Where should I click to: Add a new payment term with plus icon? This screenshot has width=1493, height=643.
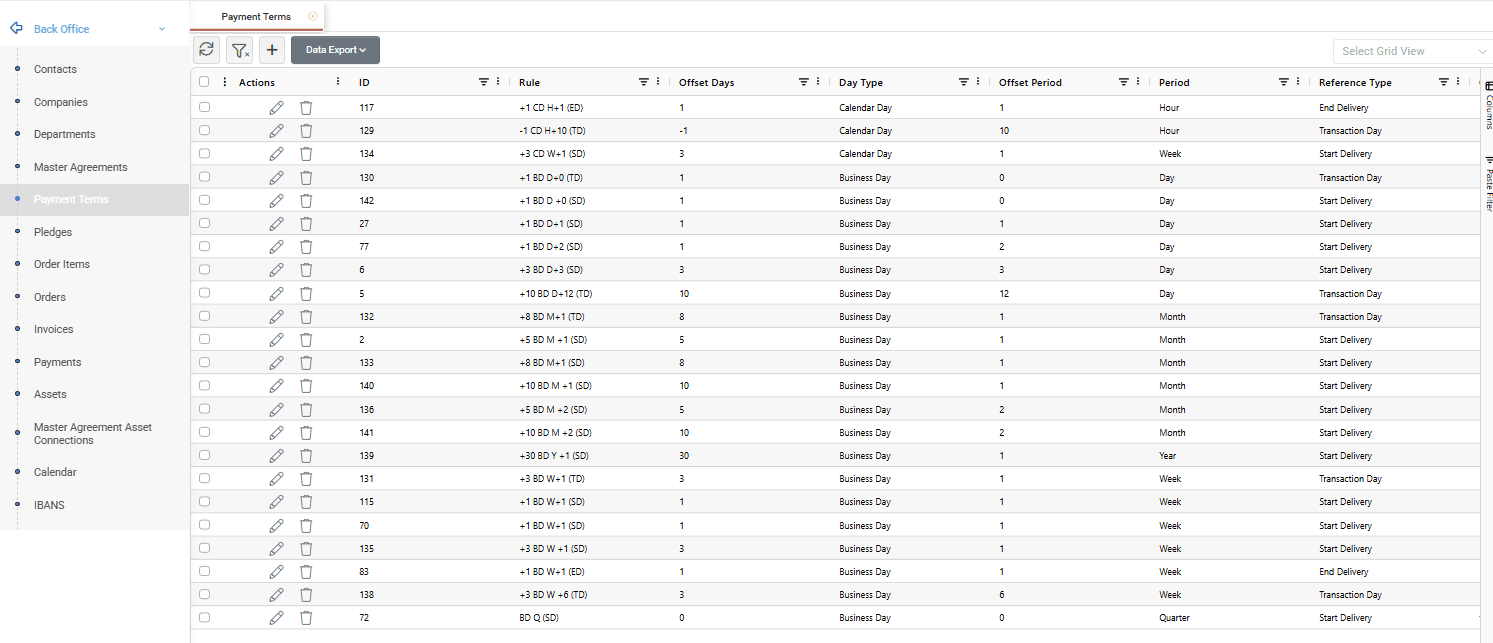coord(272,50)
